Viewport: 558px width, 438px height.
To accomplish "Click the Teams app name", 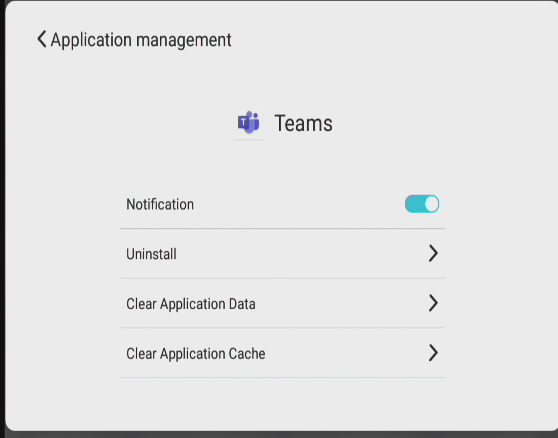I will pos(303,123).
